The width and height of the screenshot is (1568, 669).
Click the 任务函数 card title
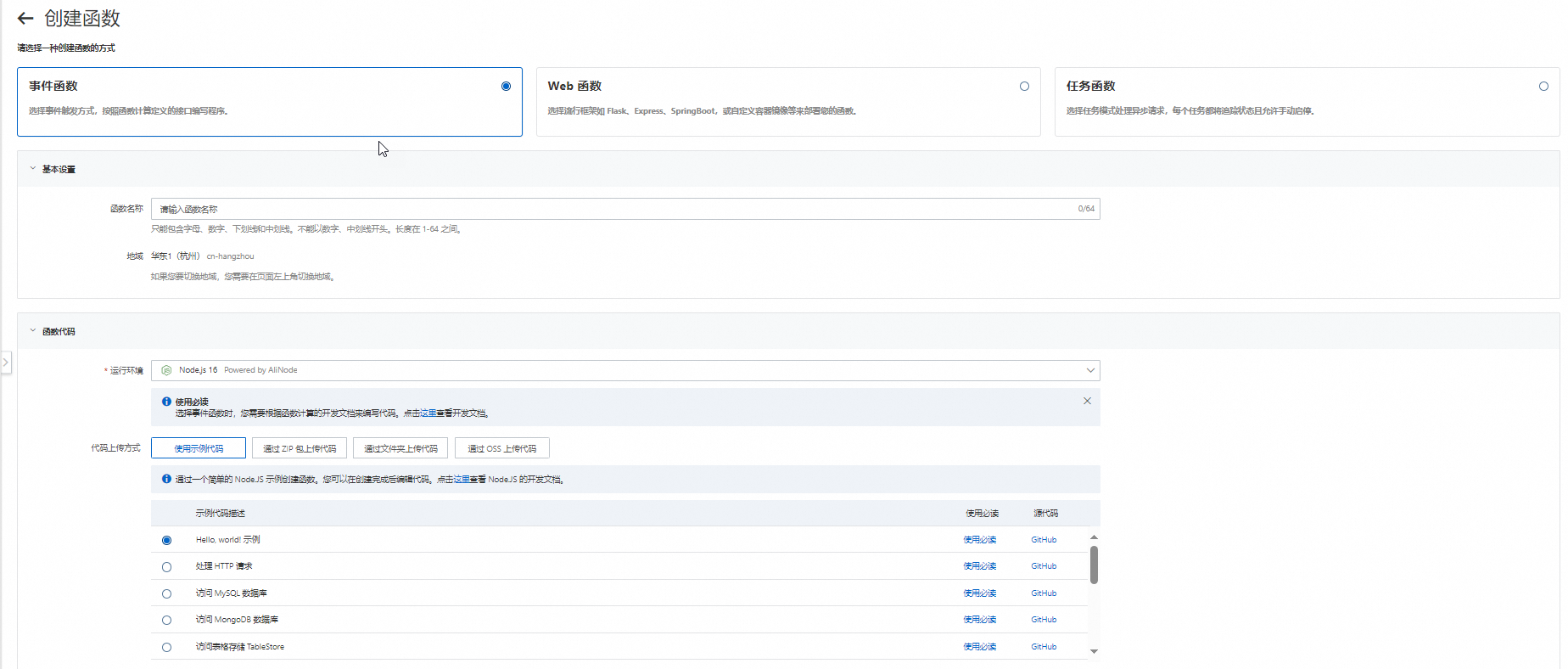click(1090, 86)
